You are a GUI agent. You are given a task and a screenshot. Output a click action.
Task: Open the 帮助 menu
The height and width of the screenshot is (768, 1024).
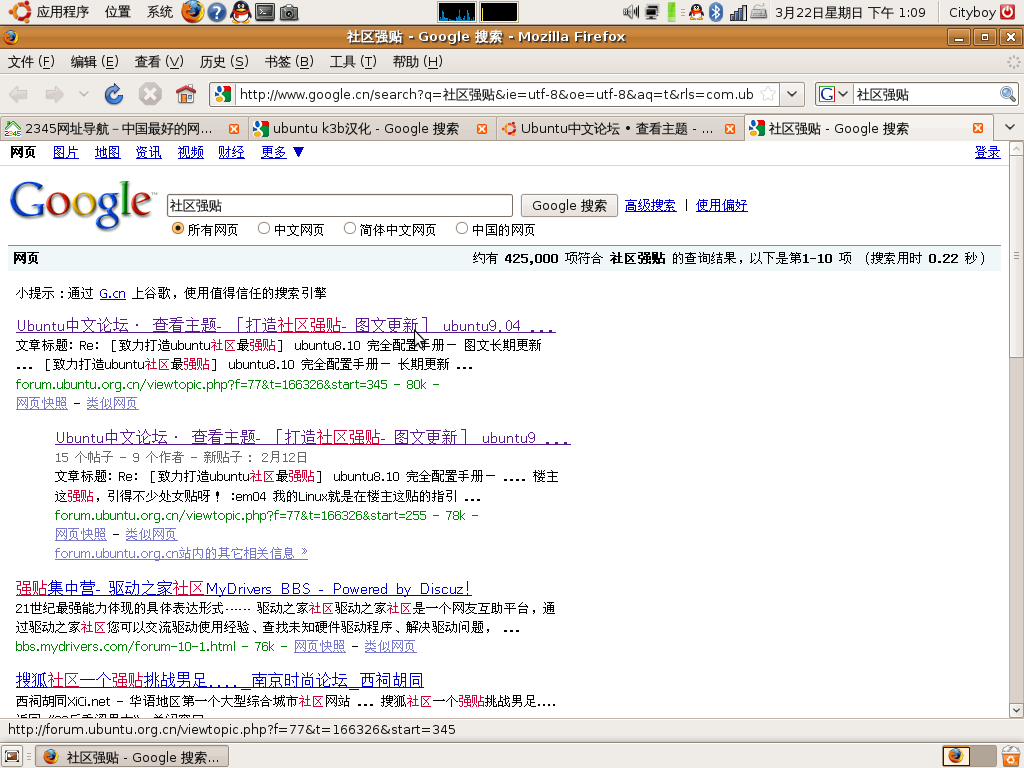[417, 61]
